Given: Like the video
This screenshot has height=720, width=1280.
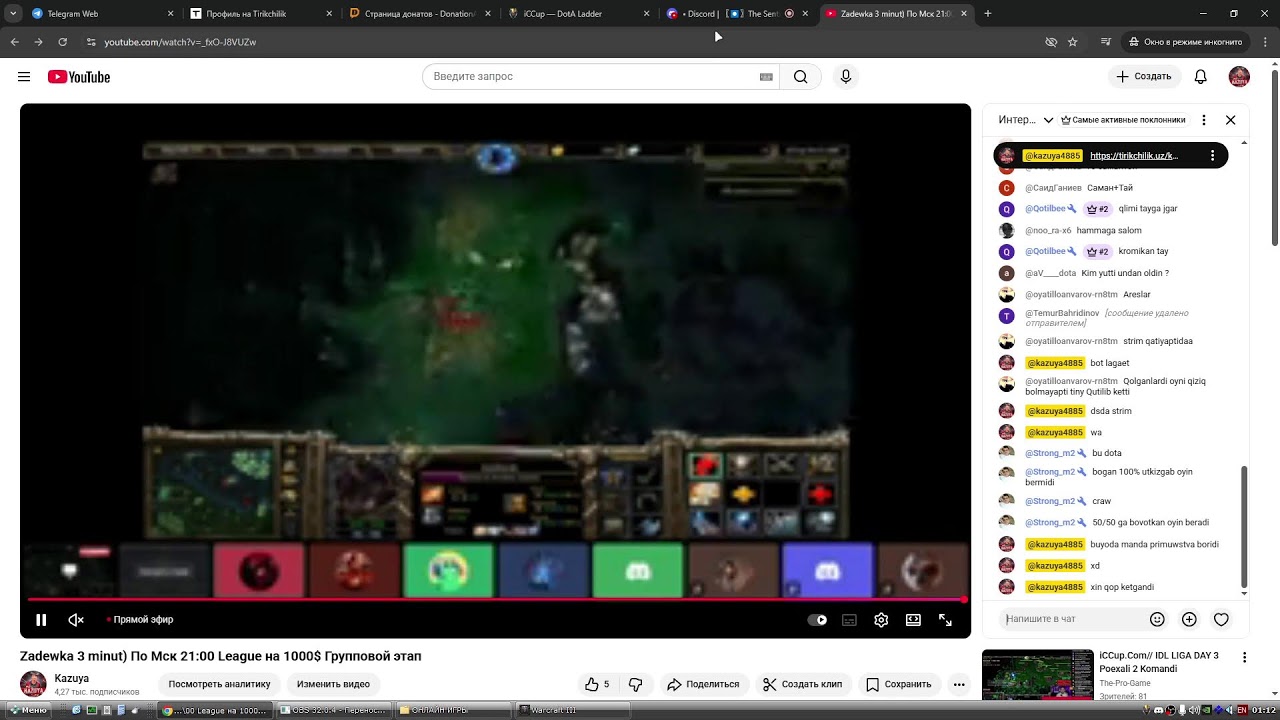Looking at the screenshot, I should pyautogui.click(x=597, y=684).
